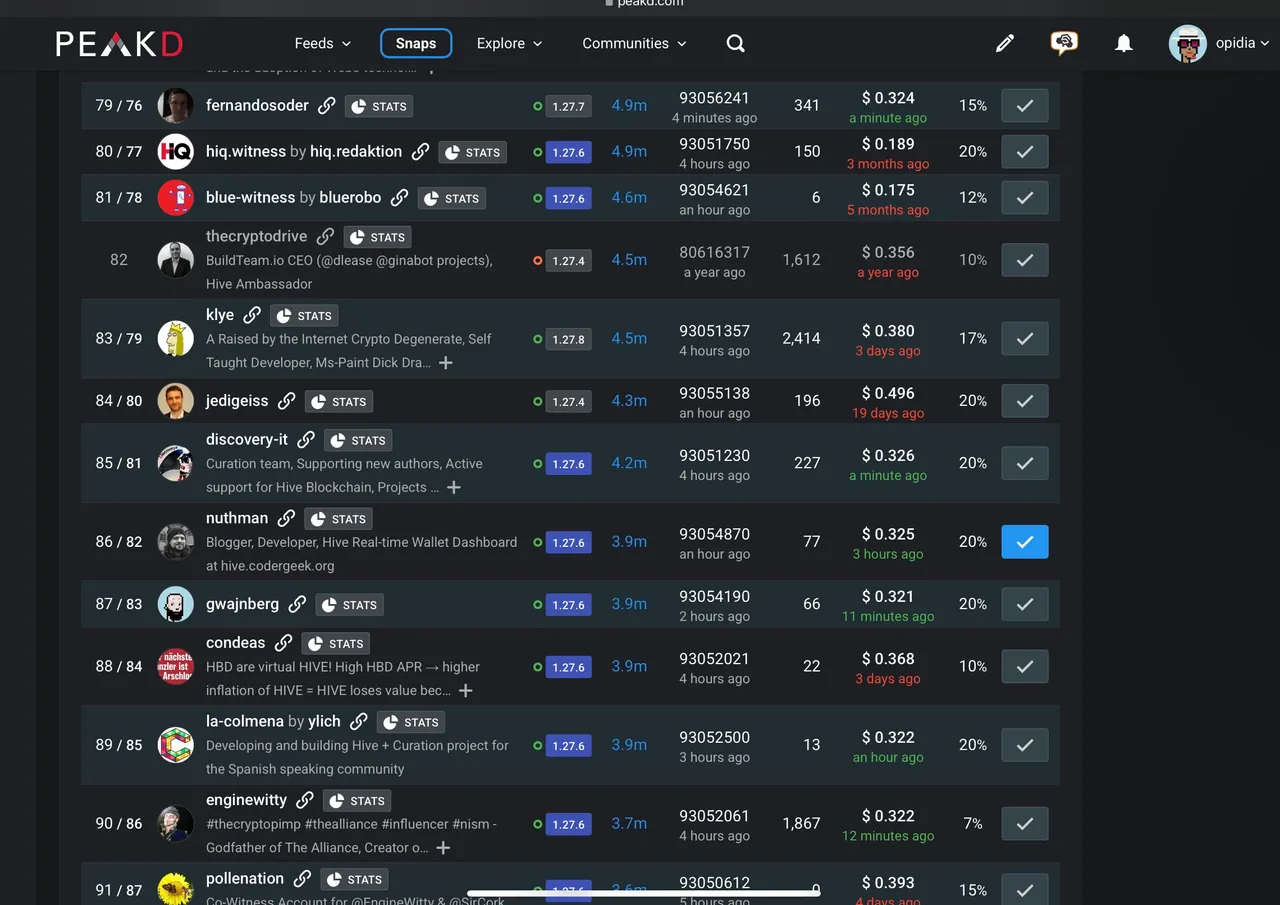Open the chat bubble icon in header
The width and height of the screenshot is (1280, 905).
coord(1064,43)
